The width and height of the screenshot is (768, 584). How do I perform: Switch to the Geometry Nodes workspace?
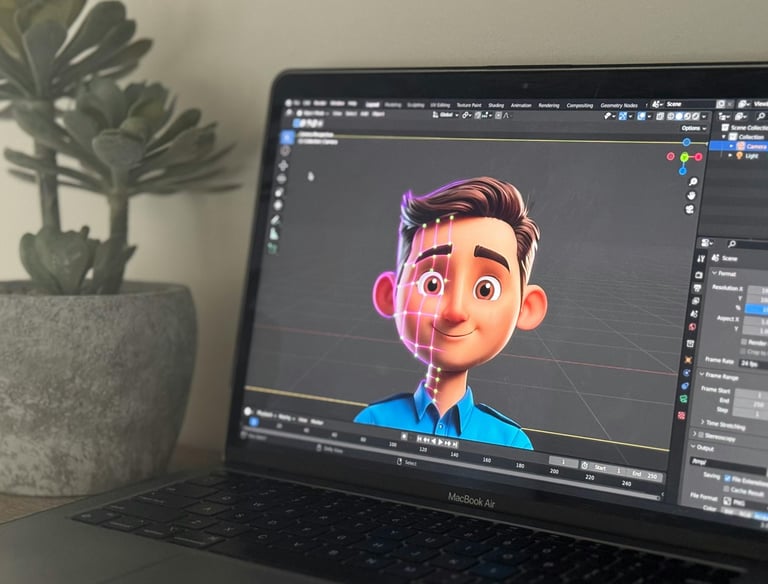619,105
